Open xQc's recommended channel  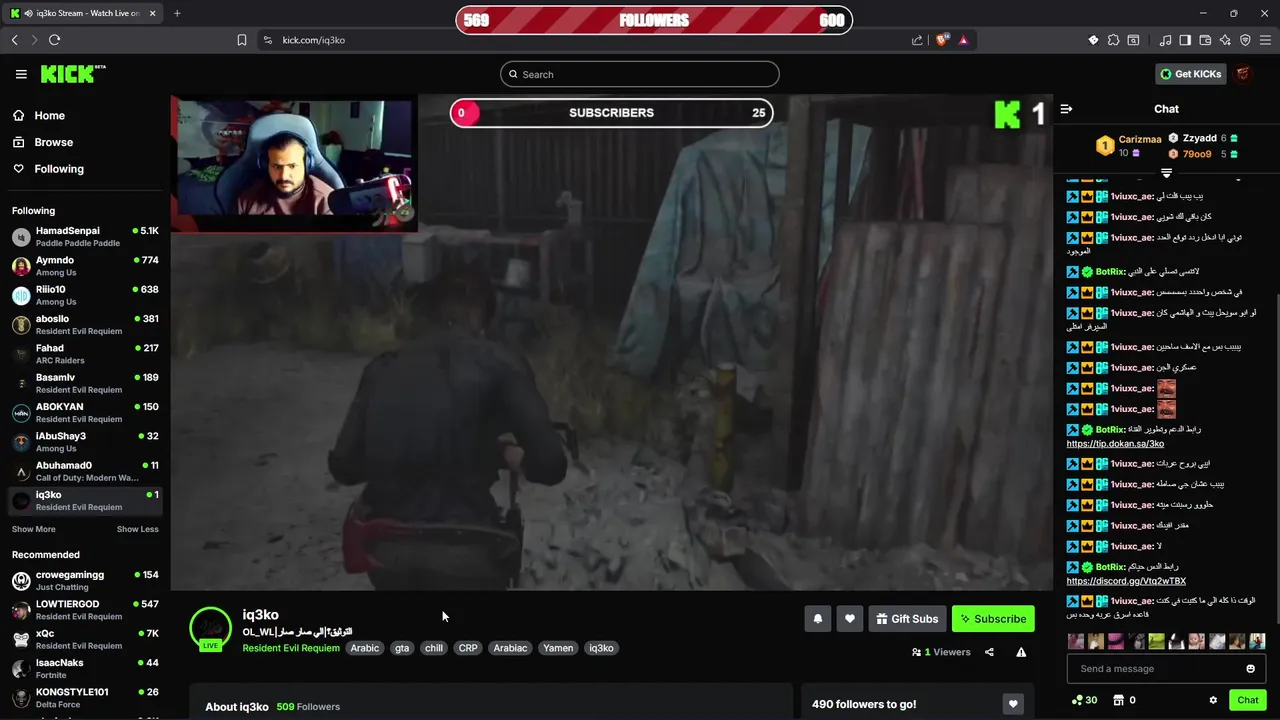(x=85, y=639)
